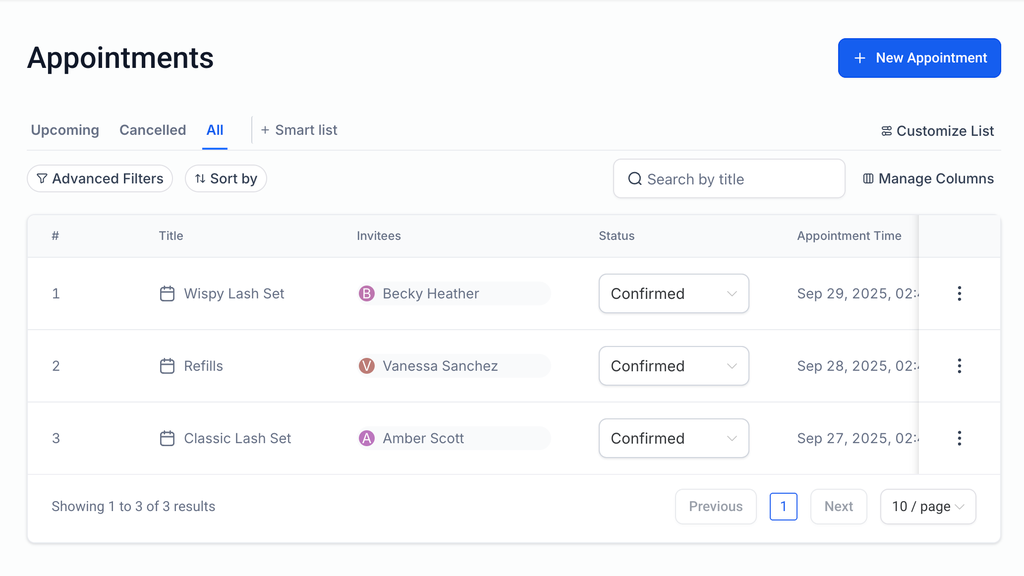Expand status dropdown for Classic Lash Set
The height and width of the screenshot is (576, 1024).
click(673, 438)
